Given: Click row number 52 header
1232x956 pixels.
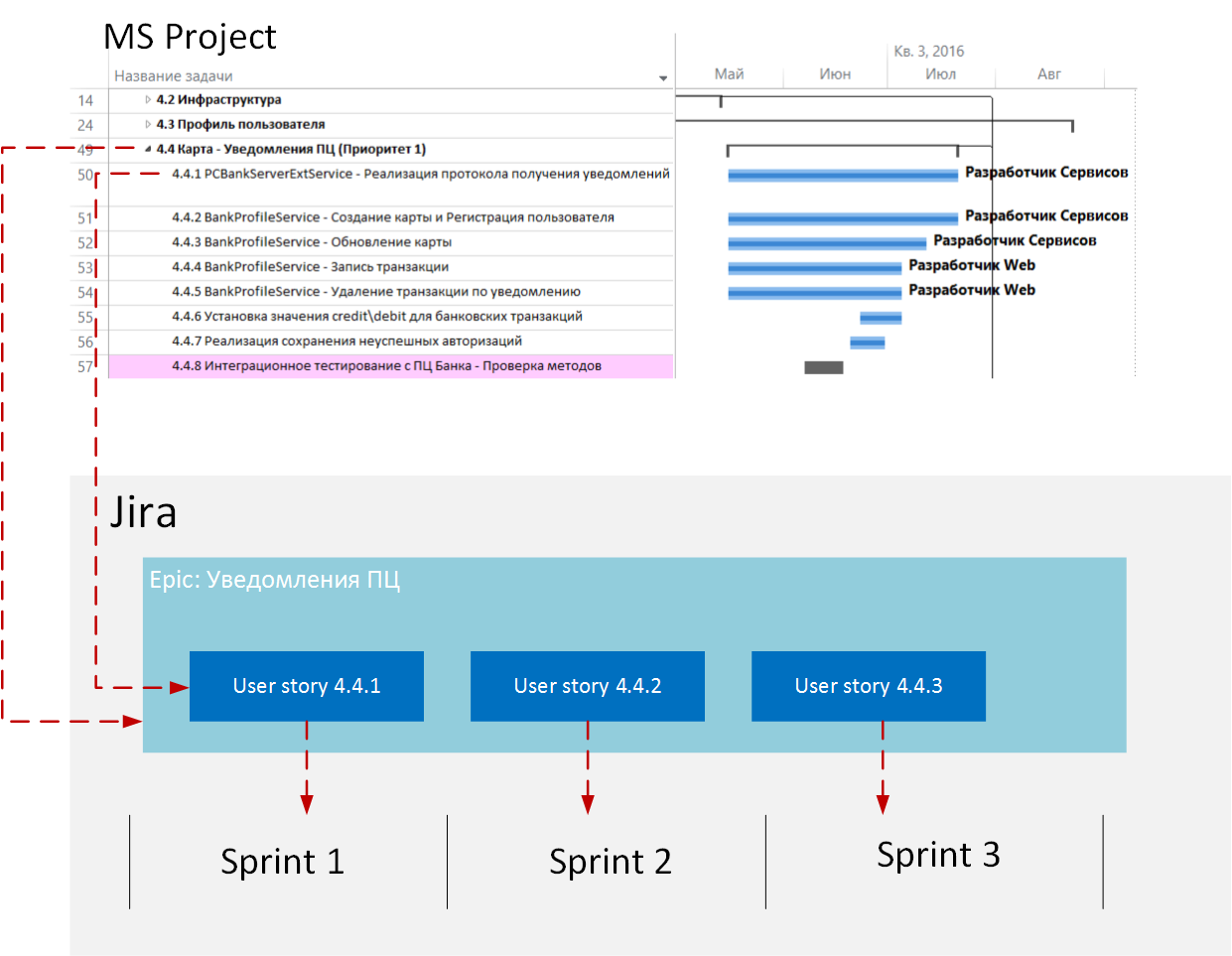Looking at the screenshot, I should [x=85, y=243].
